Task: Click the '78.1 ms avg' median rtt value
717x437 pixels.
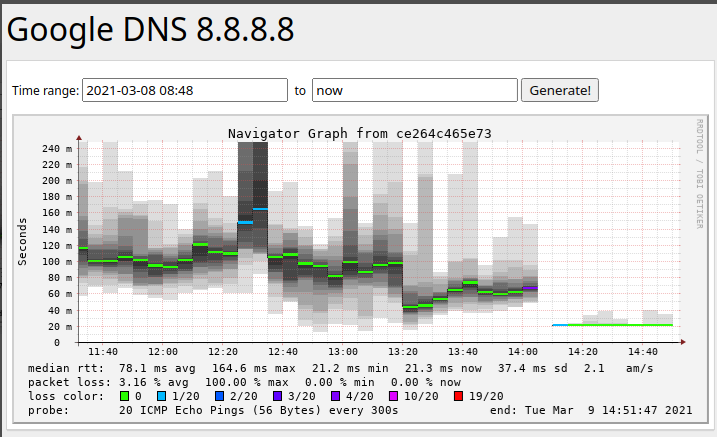Action: coord(157,368)
